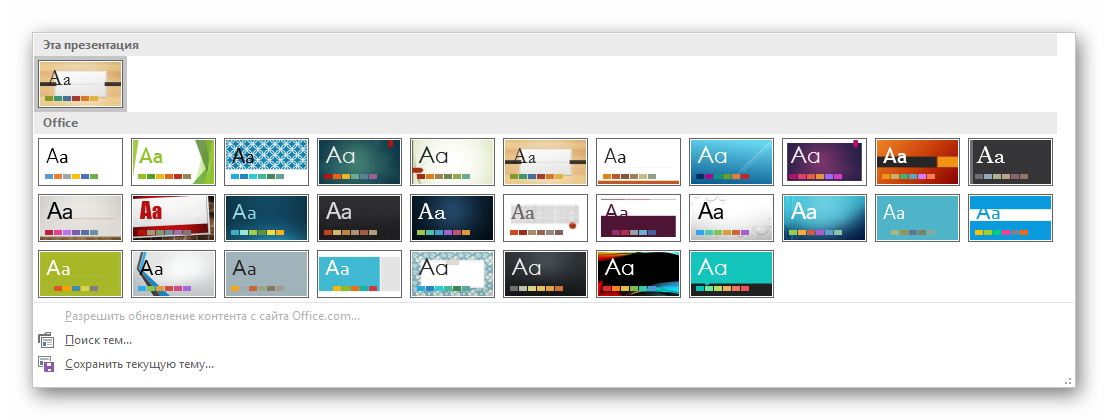Select the black theme with colorful streaks

tap(639, 274)
